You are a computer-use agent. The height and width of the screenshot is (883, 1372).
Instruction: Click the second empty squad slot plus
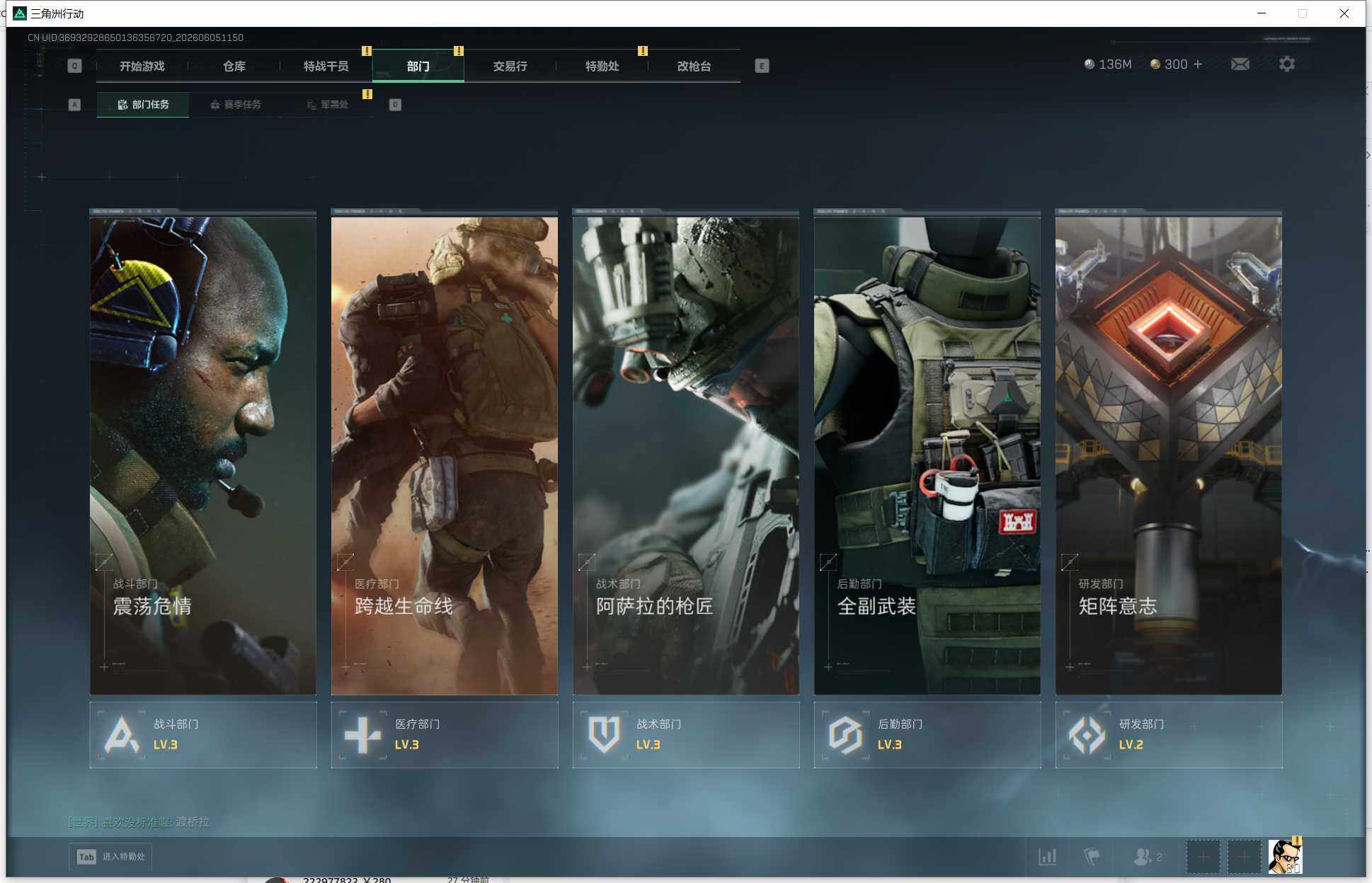coord(1244,857)
